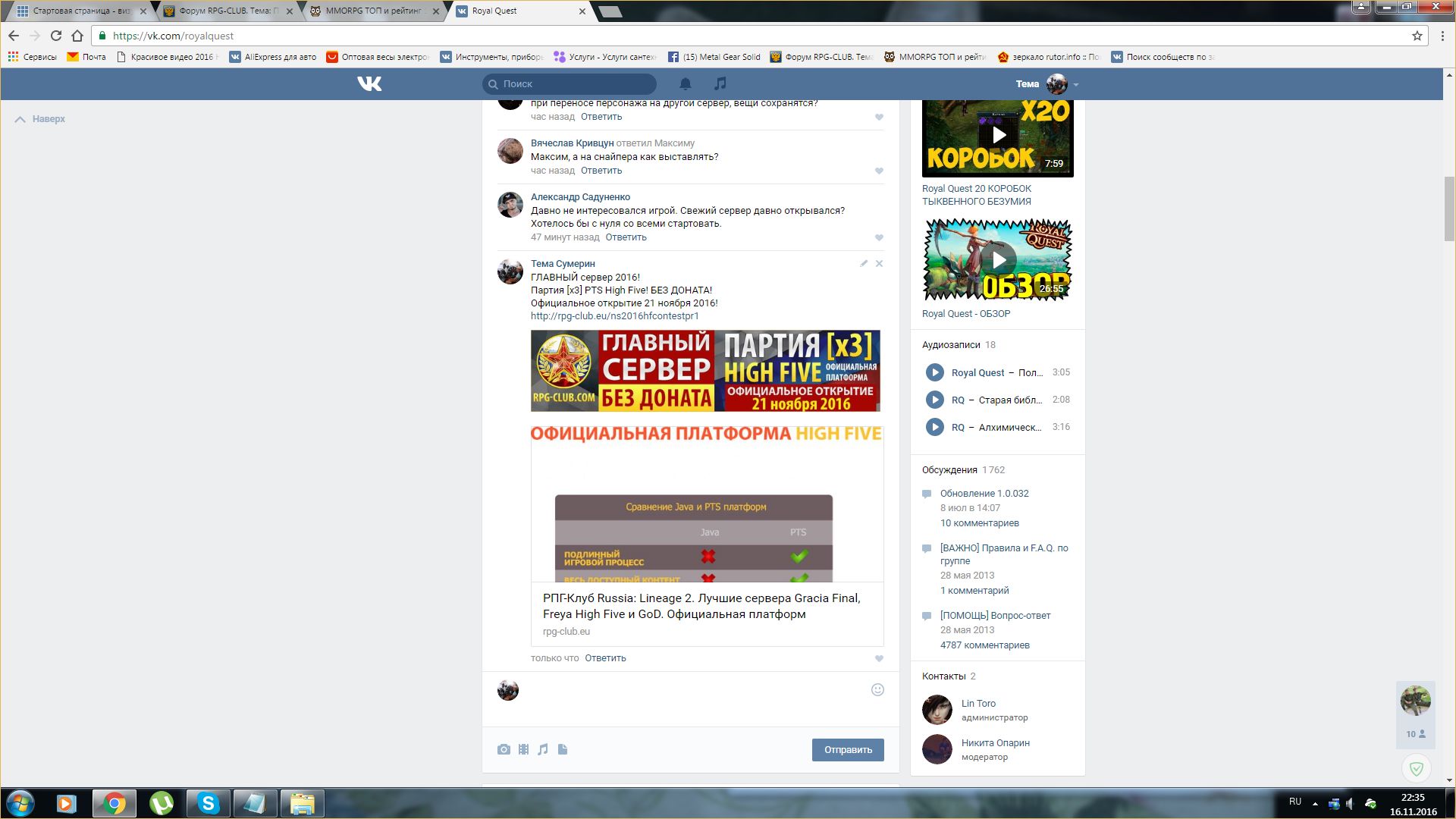Open Chrome's three-dot menu

[x=1442, y=36]
